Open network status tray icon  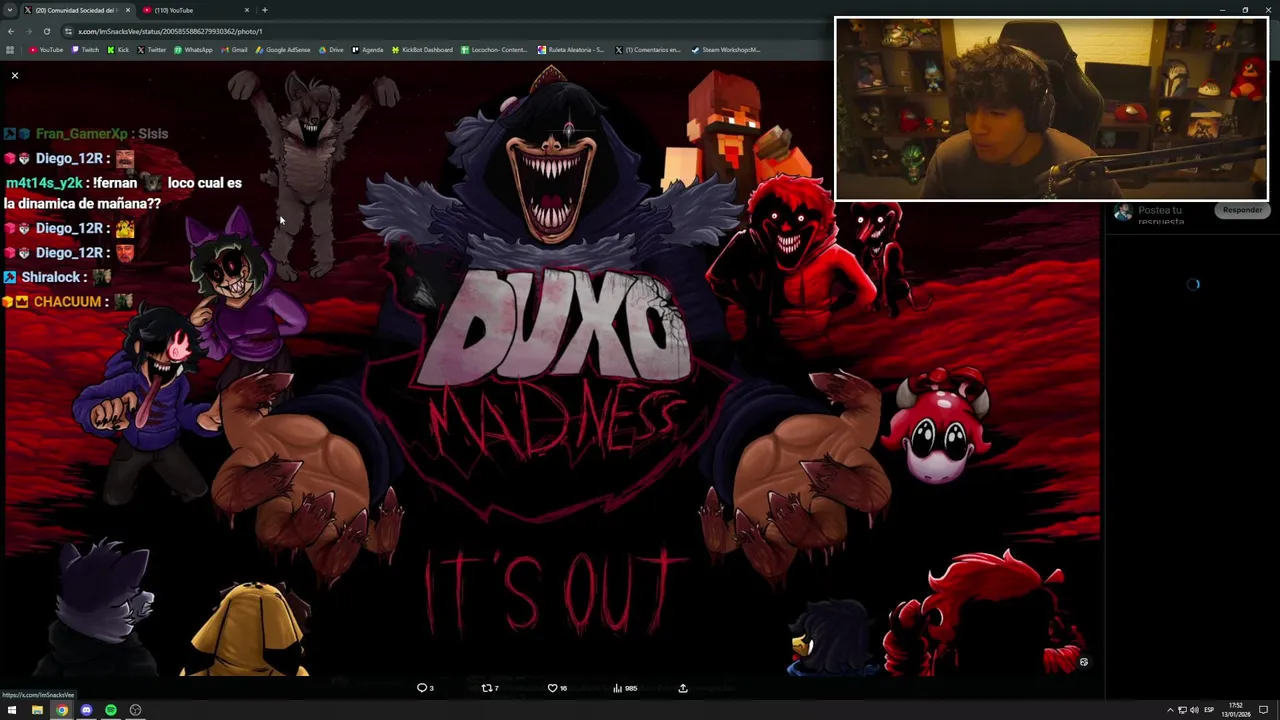tap(1182, 710)
